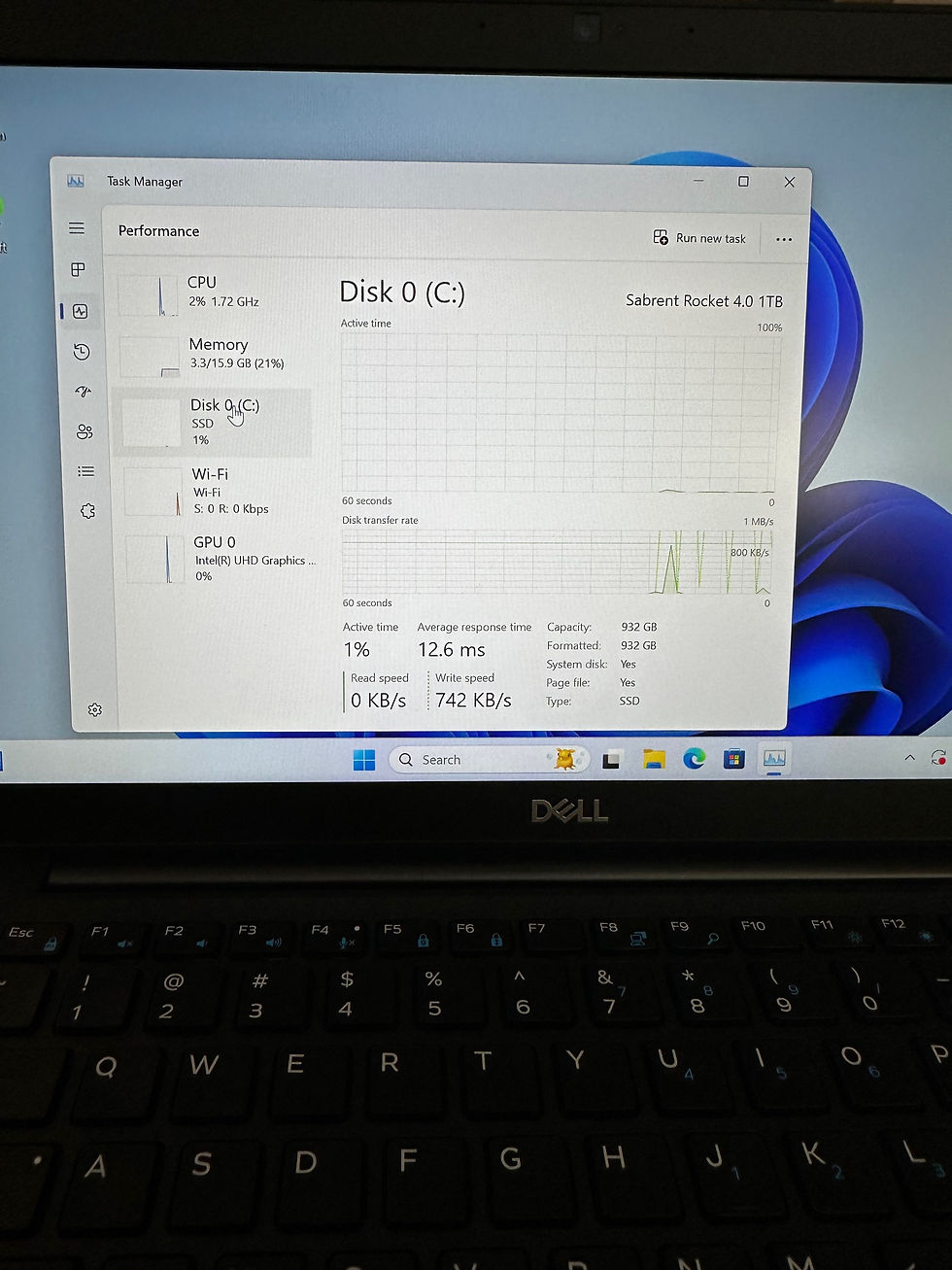Open the Services page puzzle icon
Screen dimensions: 952x1270
tap(88, 510)
